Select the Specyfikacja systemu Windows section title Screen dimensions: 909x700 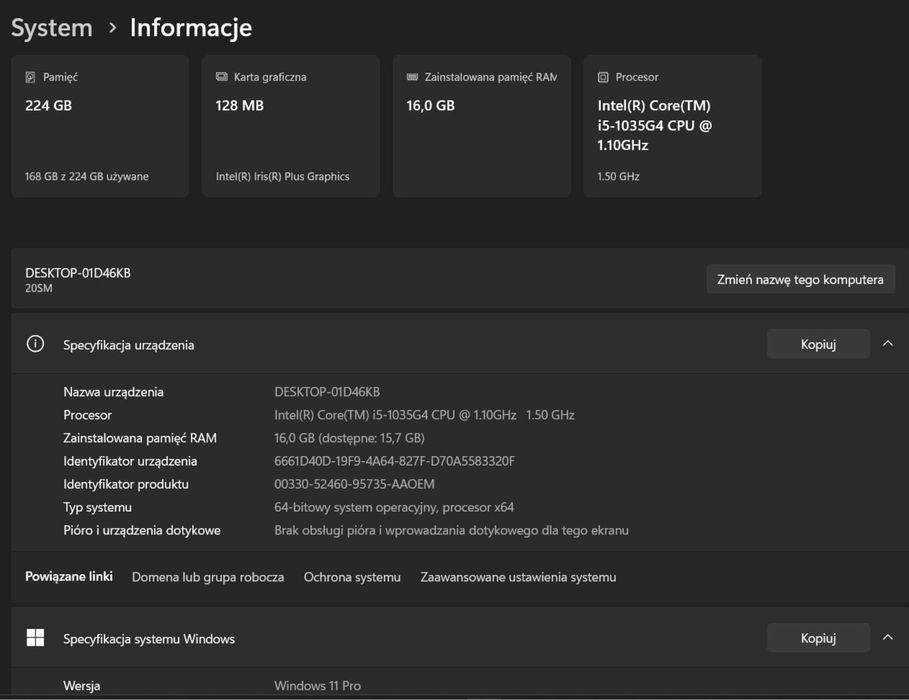pos(149,639)
